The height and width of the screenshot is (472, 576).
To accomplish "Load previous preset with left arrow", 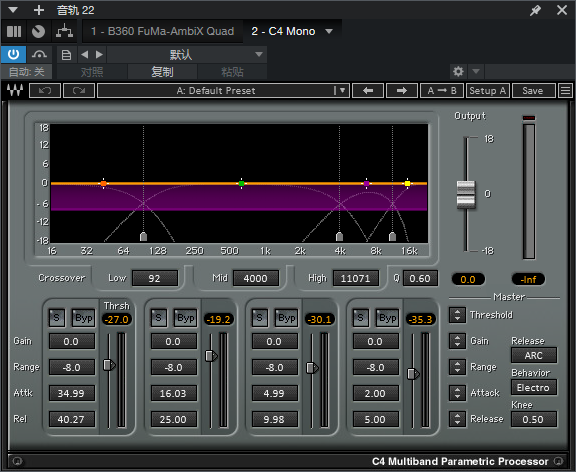I will pos(368,90).
